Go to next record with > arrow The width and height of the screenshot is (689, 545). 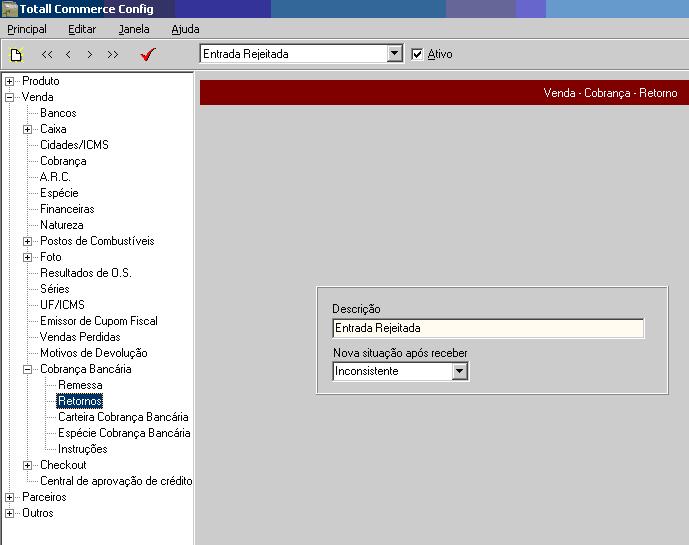(x=90, y=55)
